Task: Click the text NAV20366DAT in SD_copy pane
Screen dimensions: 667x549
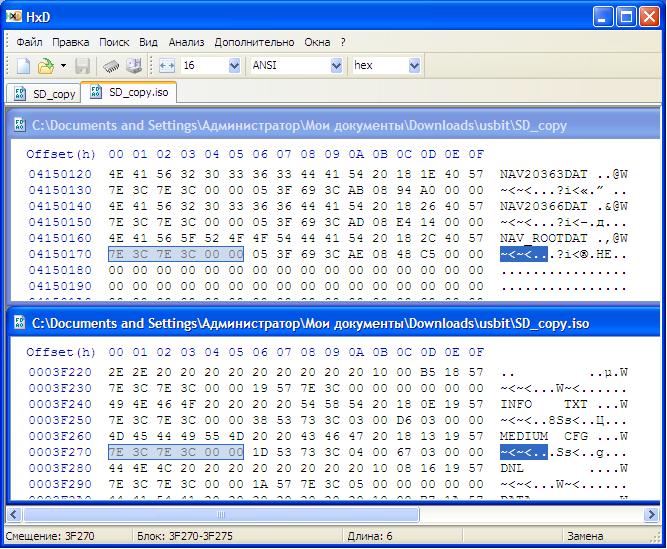Action: pos(543,206)
